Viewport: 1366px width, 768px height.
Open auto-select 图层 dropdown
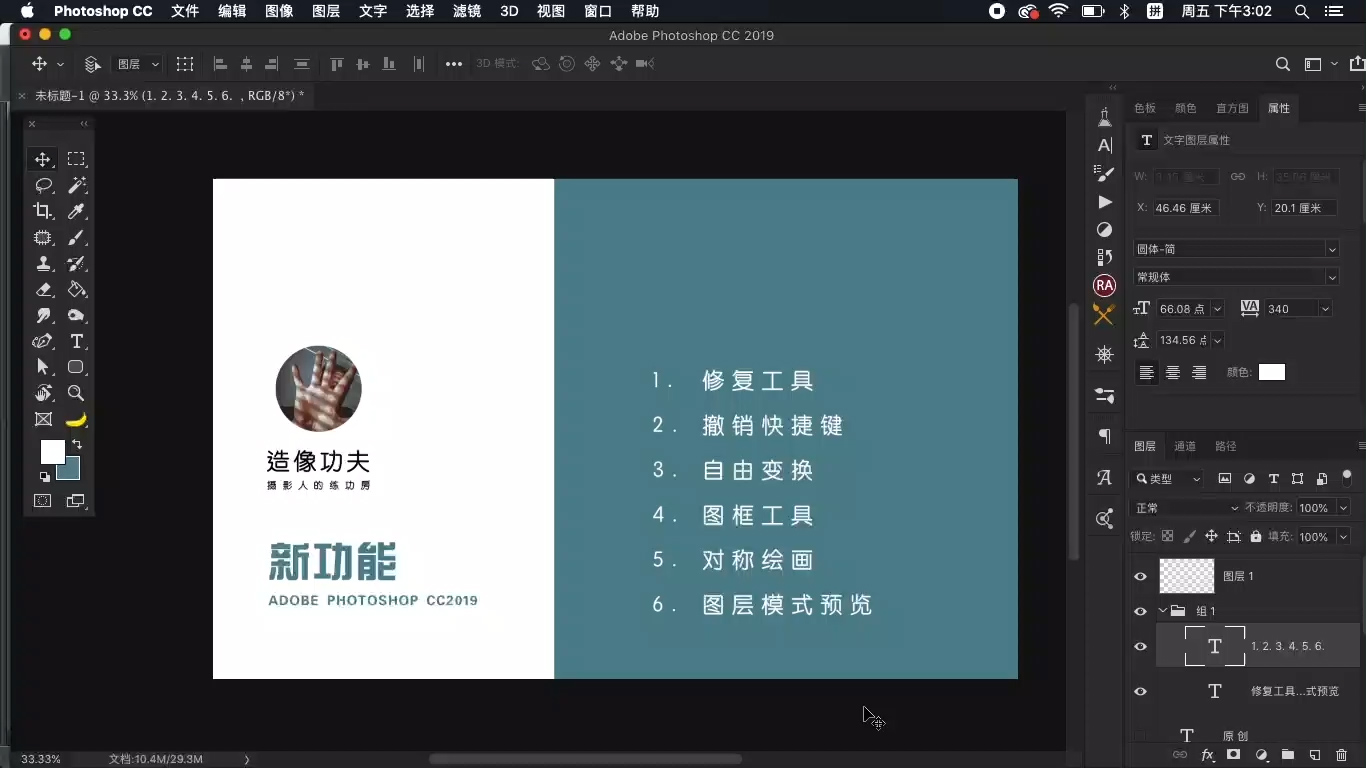pyautogui.click(x=138, y=64)
